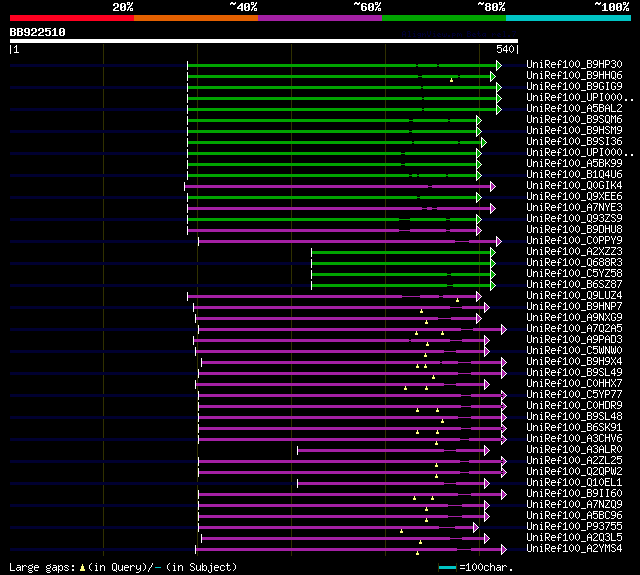This screenshot has width=640, height=575.
Task: Select hit UniRef100_A5BK99
Action: click(x=574, y=164)
